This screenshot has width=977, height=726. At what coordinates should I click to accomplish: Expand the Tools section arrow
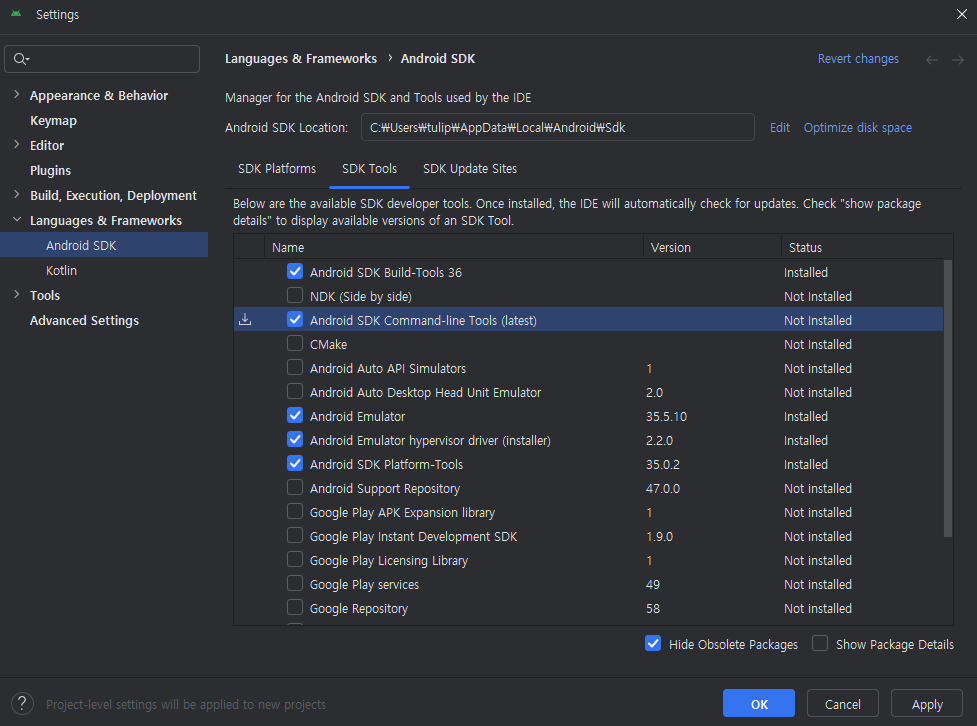pyautogui.click(x=17, y=295)
